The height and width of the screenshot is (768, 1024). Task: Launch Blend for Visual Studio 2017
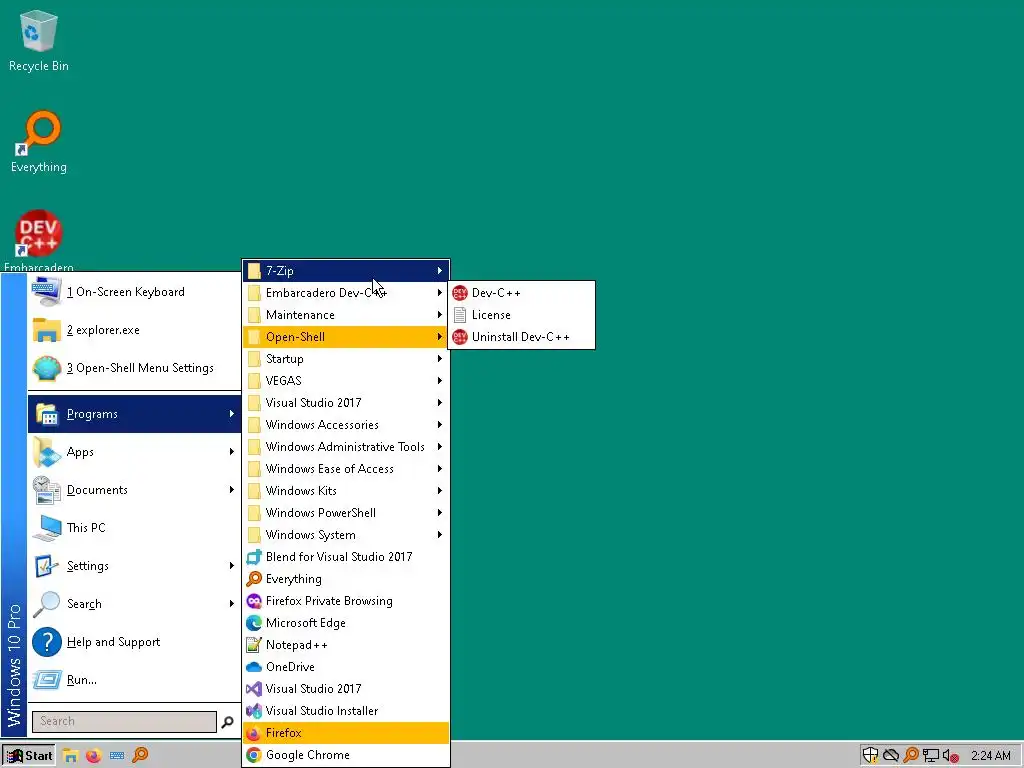[x=345, y=557]
